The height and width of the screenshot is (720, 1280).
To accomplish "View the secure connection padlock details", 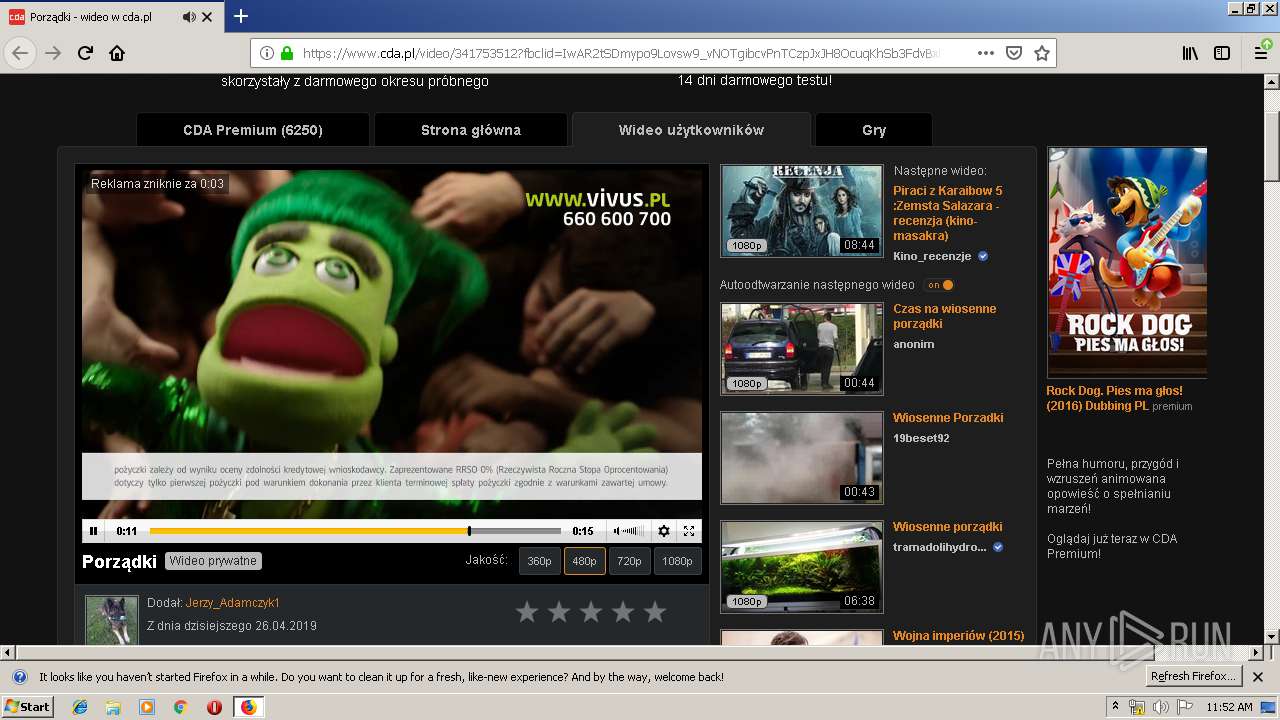I will 287,53.
